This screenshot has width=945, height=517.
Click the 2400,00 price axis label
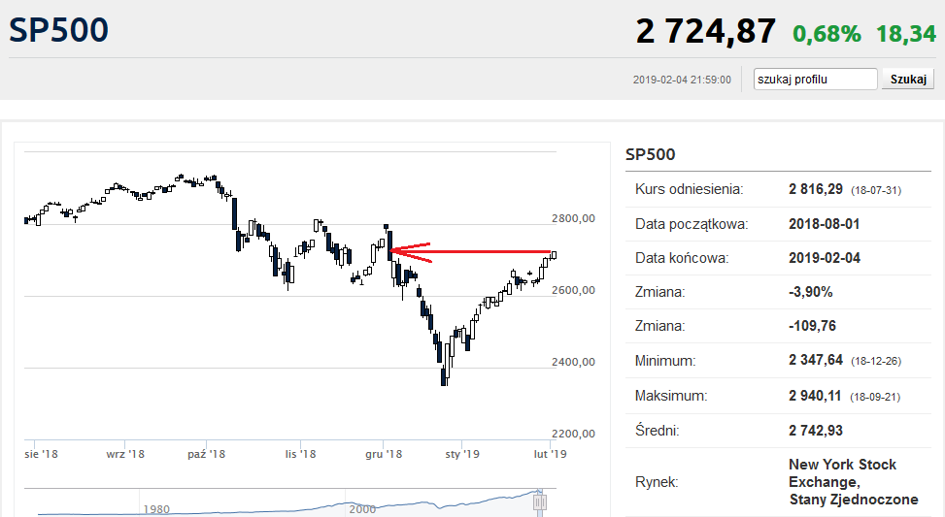click(x=573, y=362)
